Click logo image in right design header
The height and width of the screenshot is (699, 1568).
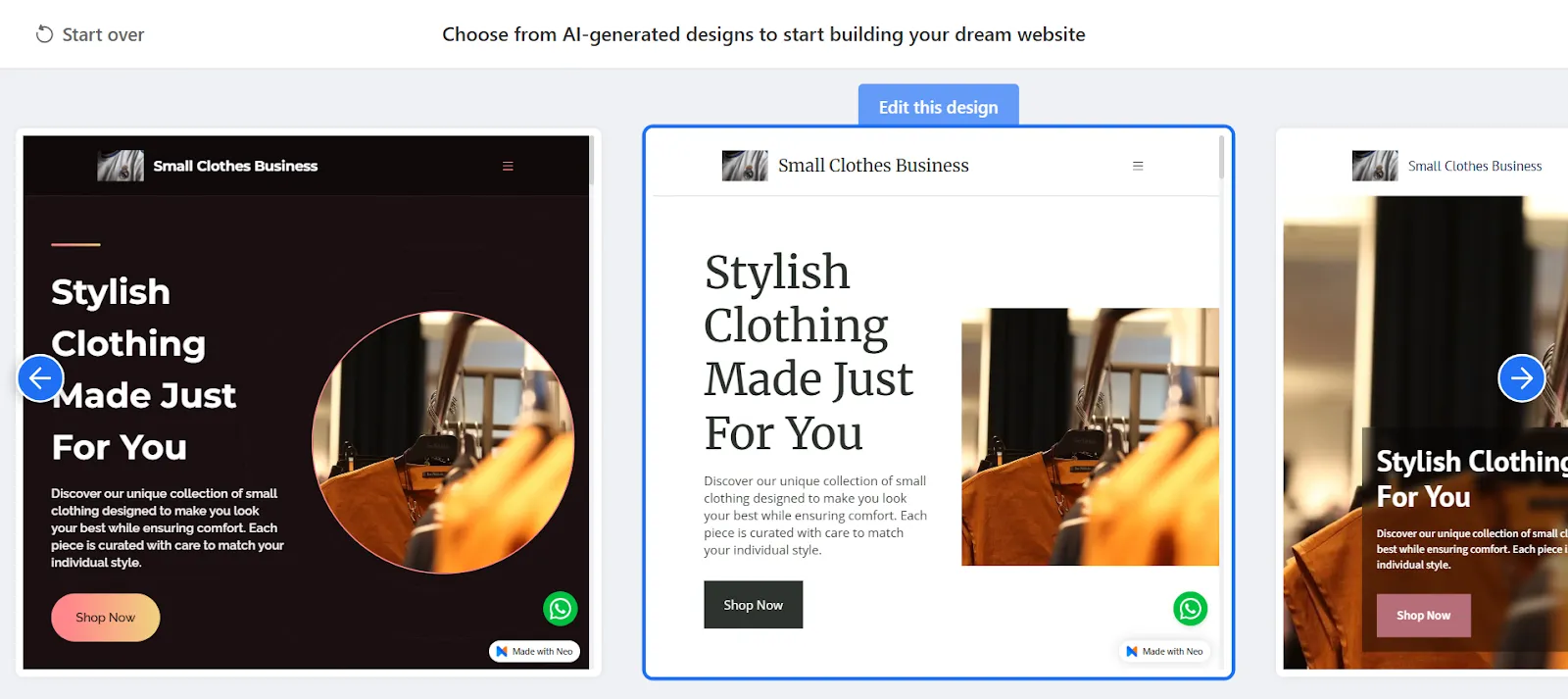(x=1375, y=166)
